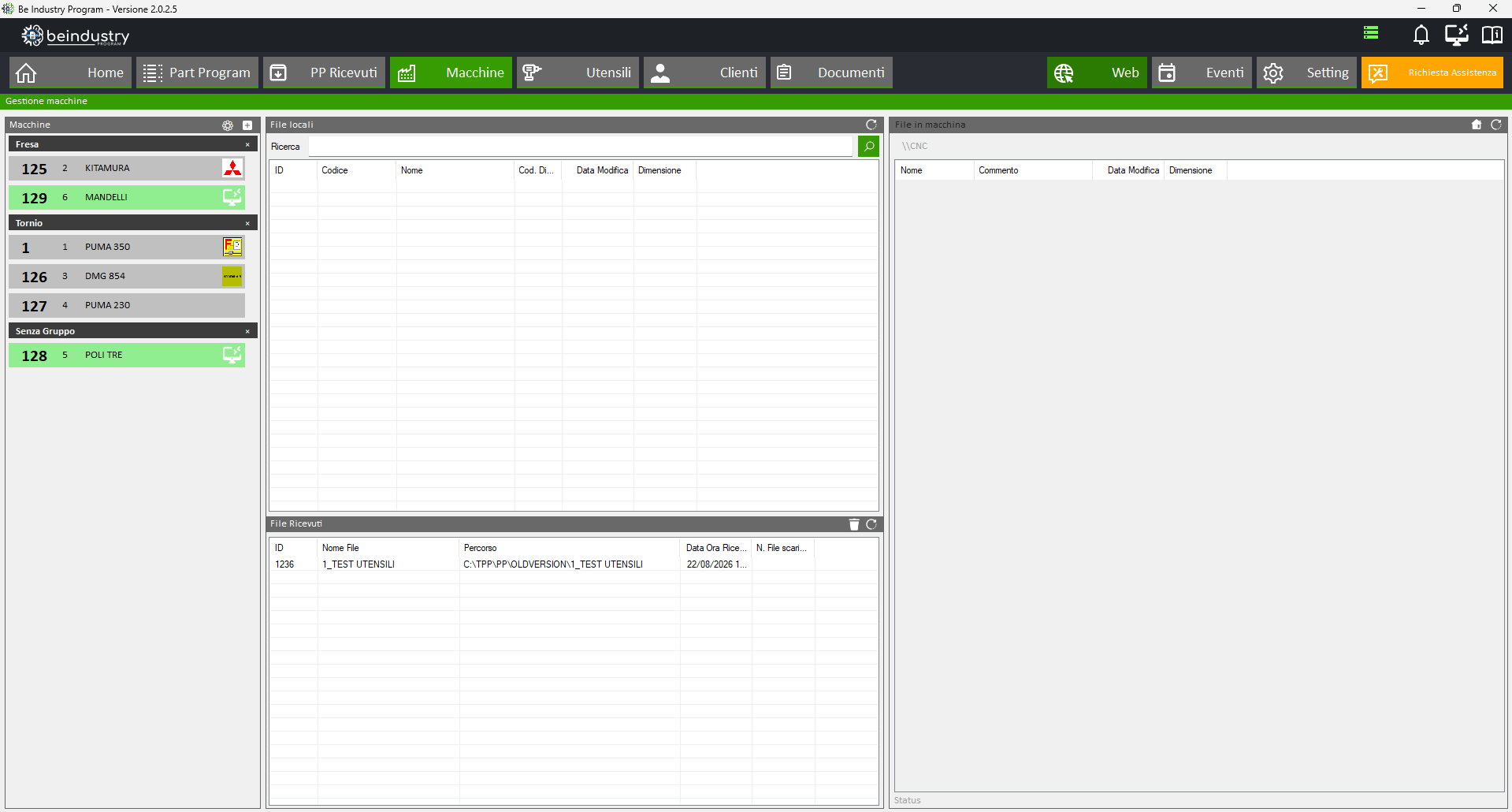Click Richiesta Assistenza button

click(x=1432, y=73)
